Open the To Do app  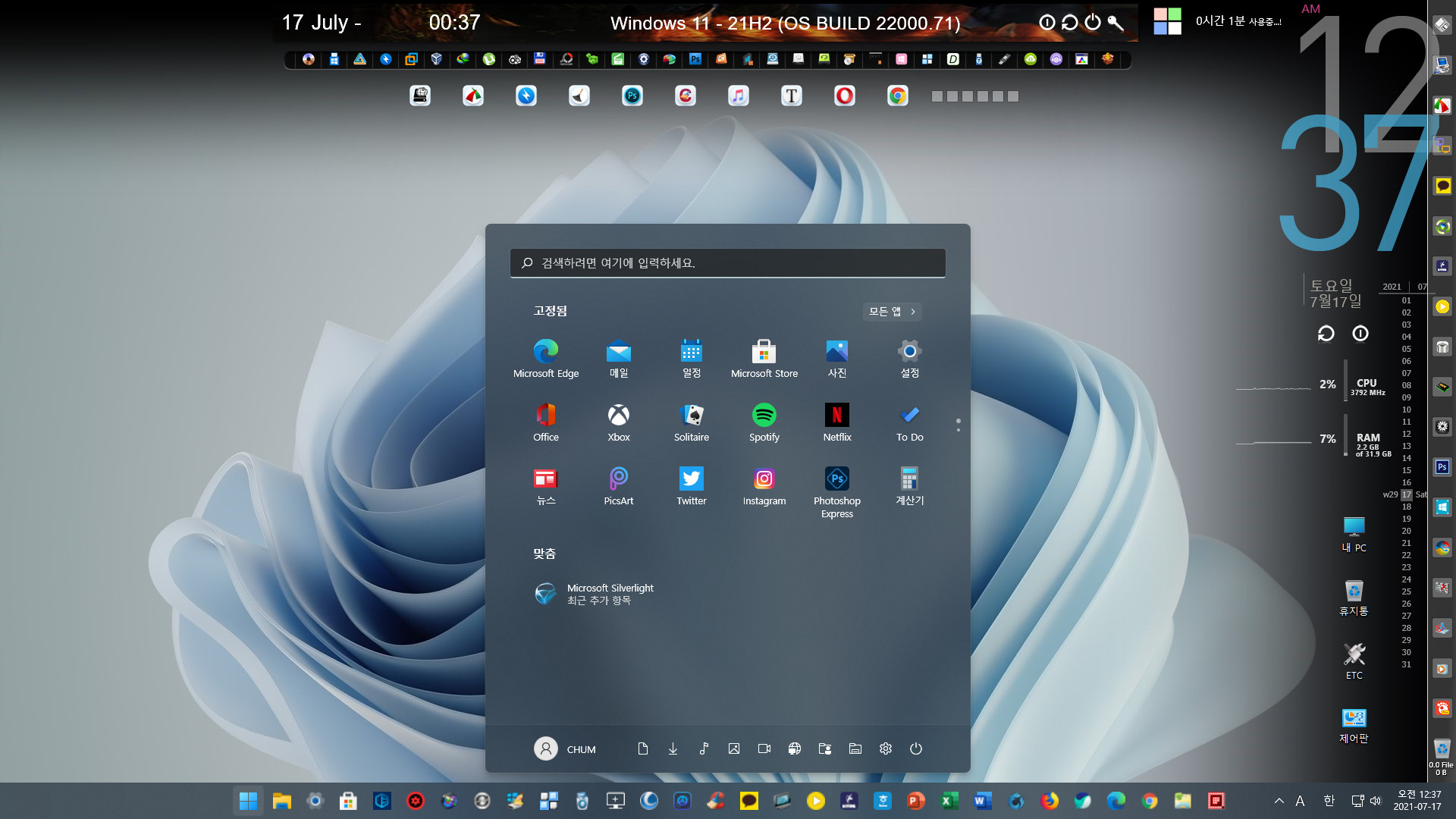pyautogui.click(x=910, y=422)
